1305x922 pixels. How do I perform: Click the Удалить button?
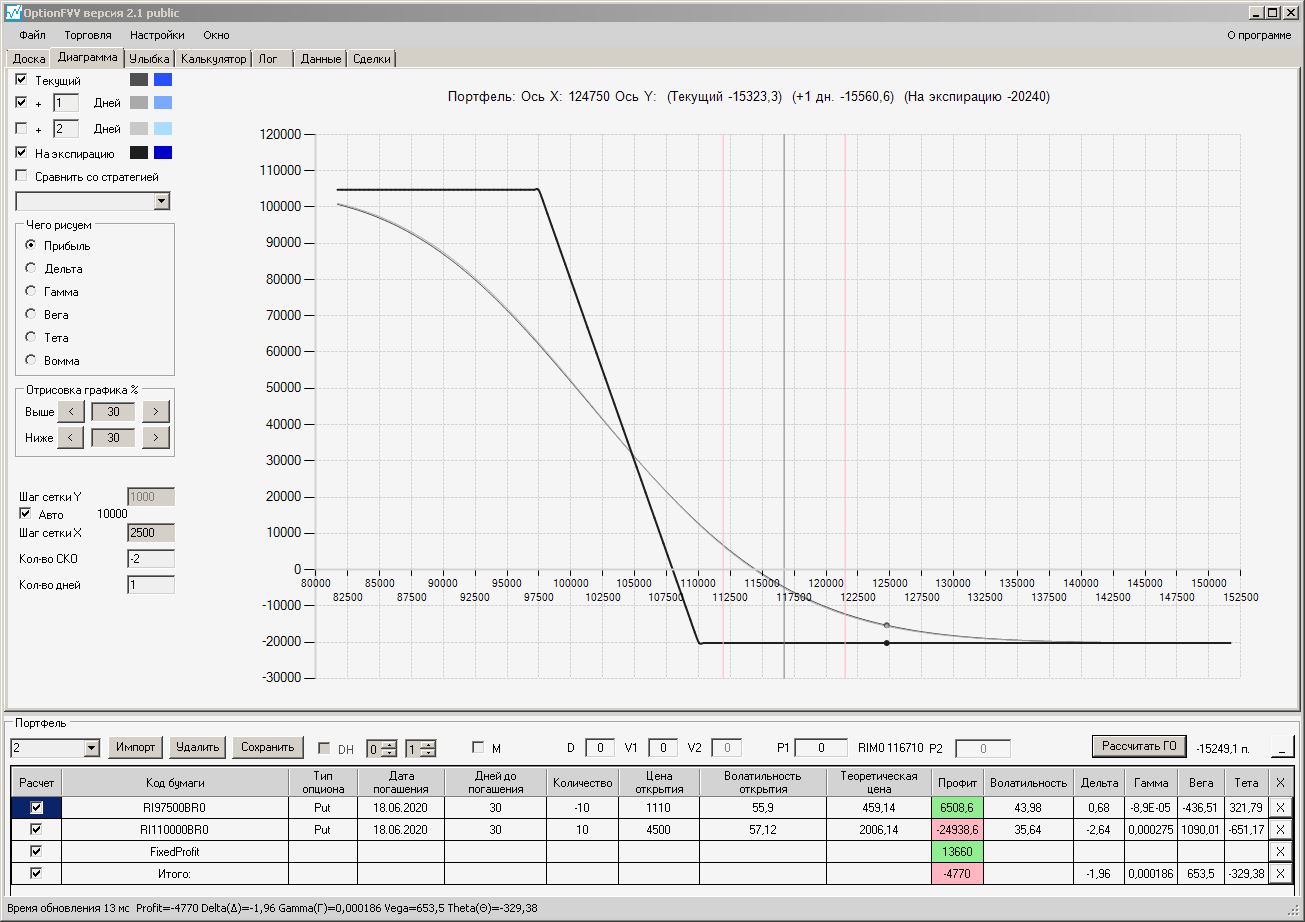click(197, 747)
